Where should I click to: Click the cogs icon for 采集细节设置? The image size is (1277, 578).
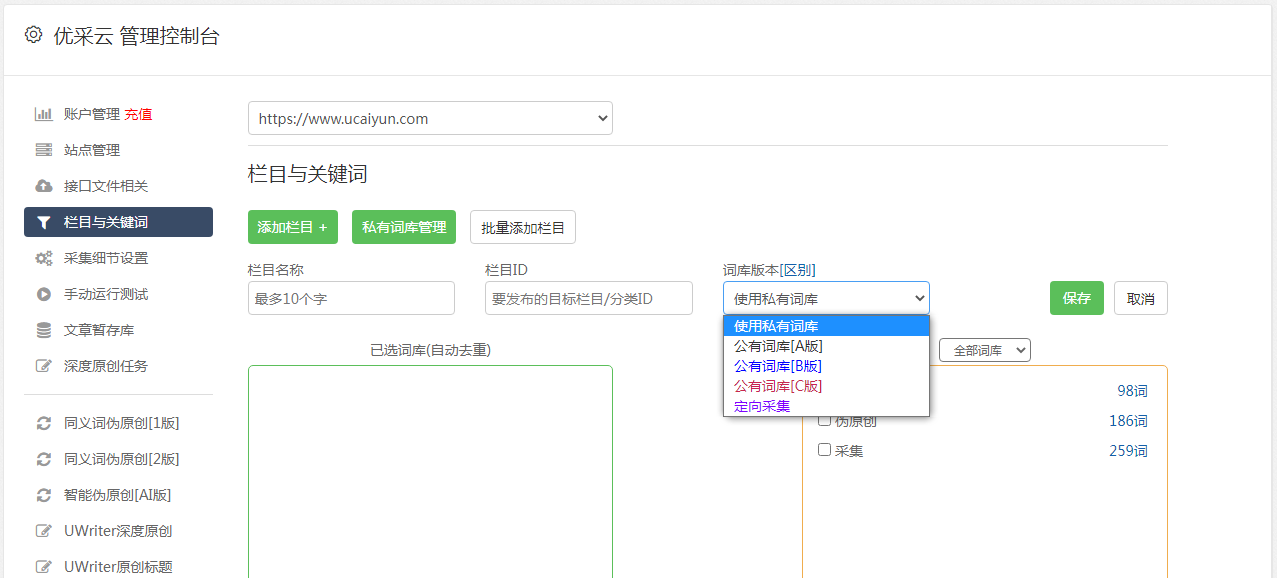[44, 258]
